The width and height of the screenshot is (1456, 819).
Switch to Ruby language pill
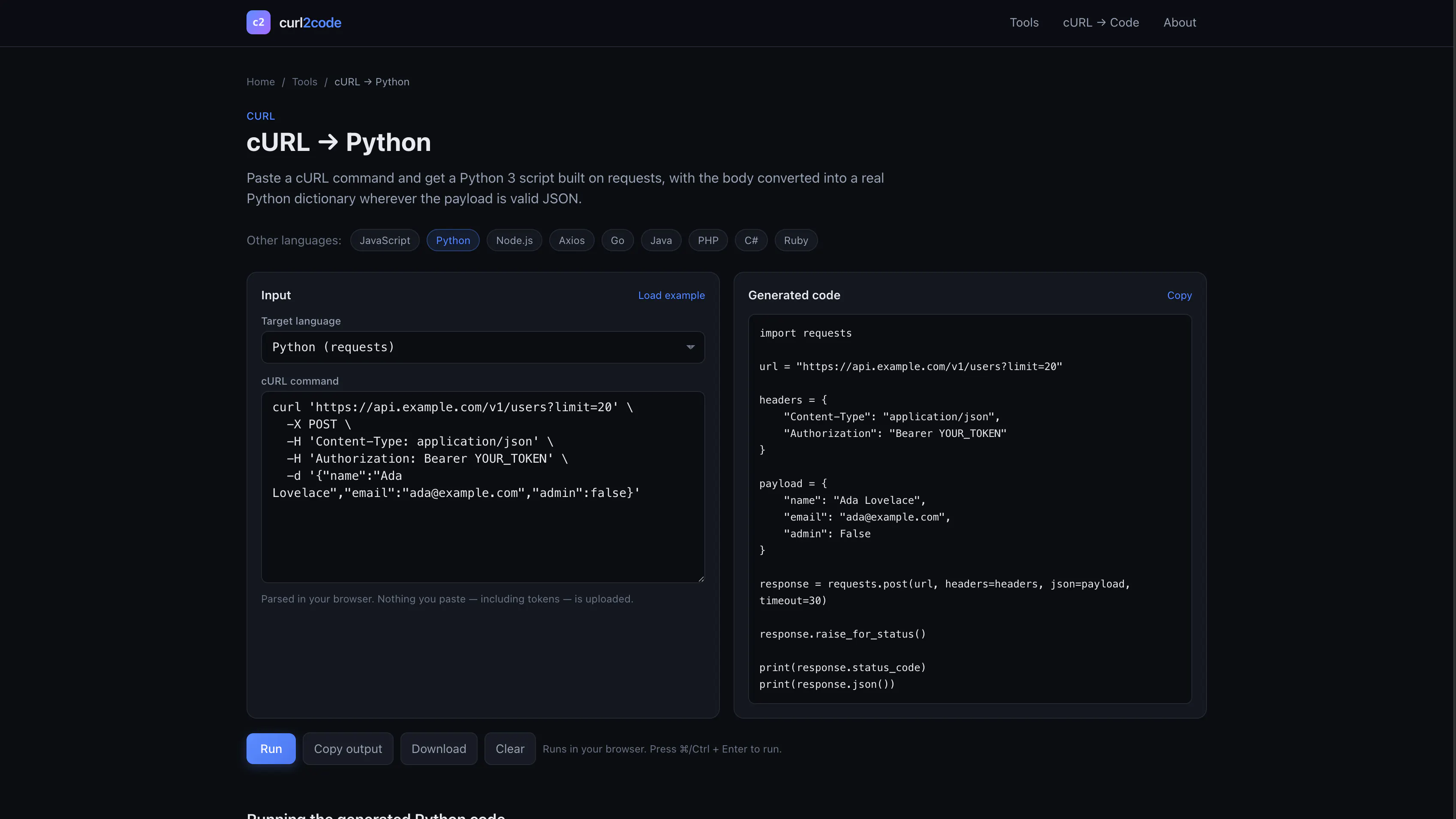796,240
